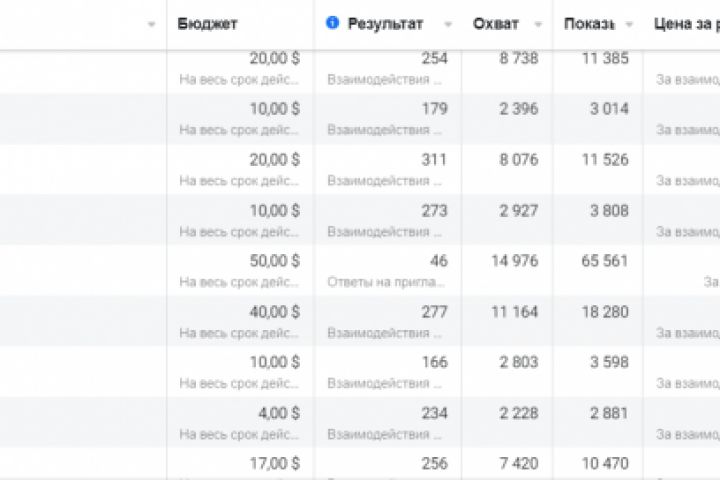The height and width of the screenshot is (480, 720).
Task: Click the Результат column header label
Action: [385, 23]
